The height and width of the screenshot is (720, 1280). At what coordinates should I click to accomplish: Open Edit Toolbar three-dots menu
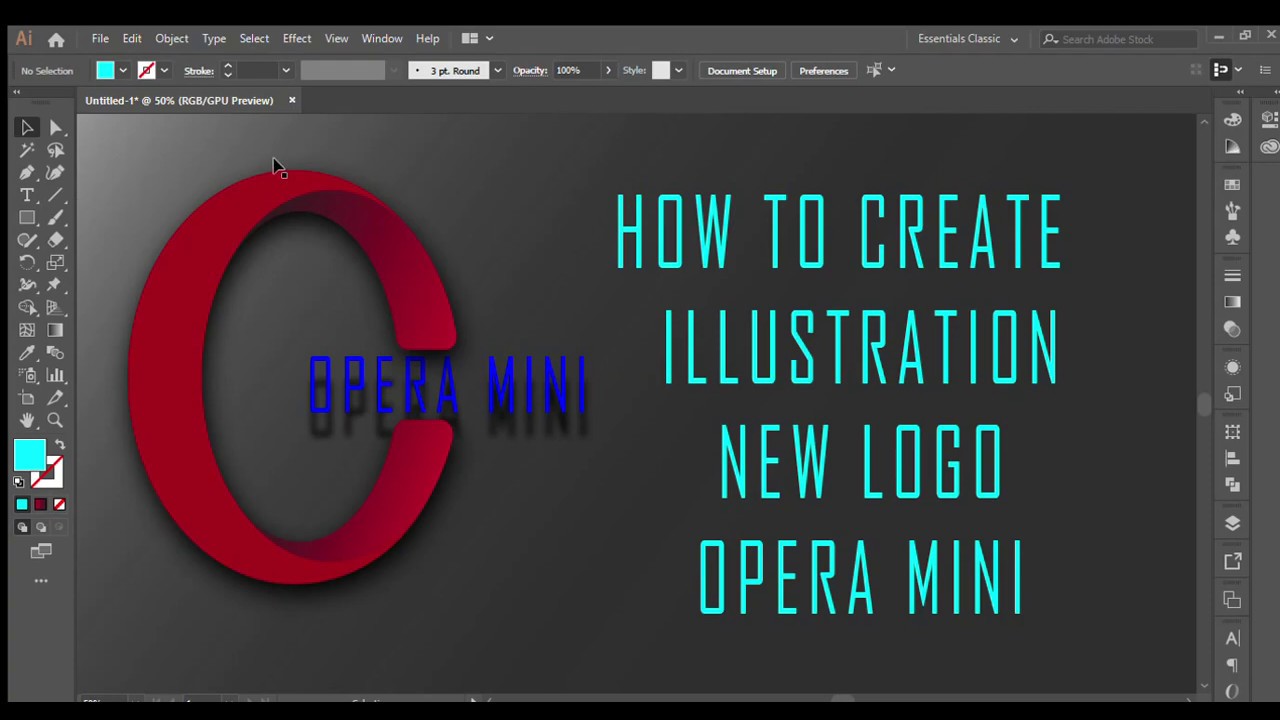pos(41,581)
